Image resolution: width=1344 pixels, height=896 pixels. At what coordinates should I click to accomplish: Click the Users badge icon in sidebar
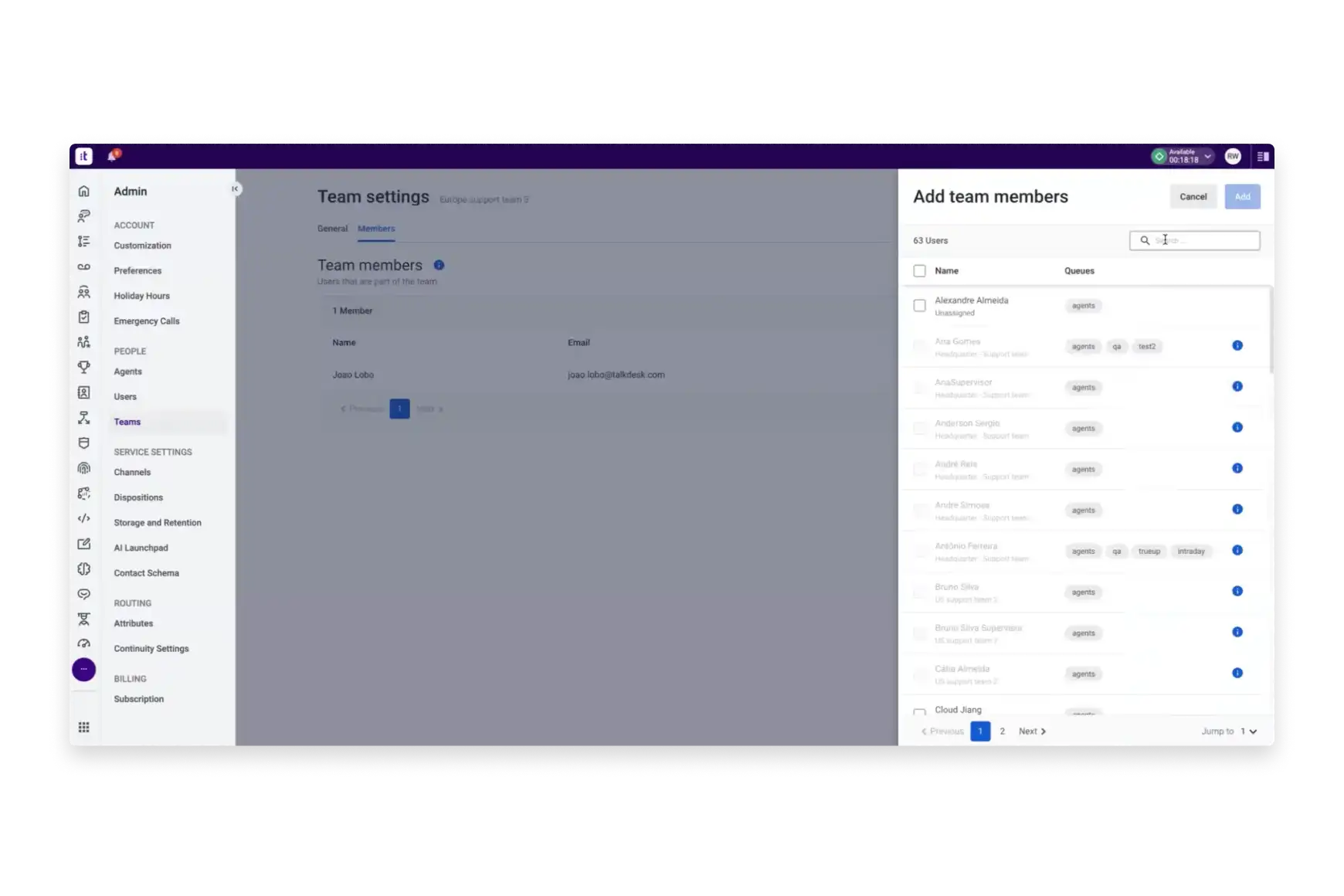click(x=84, y=392)
